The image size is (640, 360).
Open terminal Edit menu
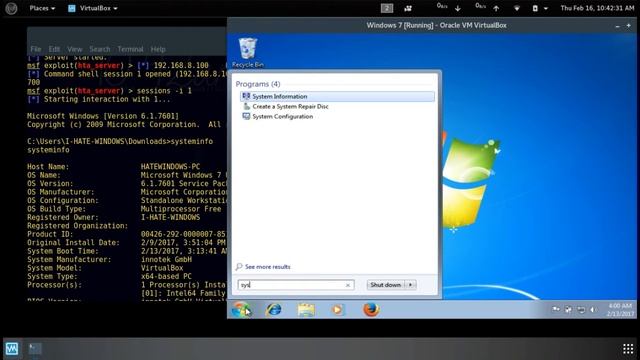coord(54,49)
